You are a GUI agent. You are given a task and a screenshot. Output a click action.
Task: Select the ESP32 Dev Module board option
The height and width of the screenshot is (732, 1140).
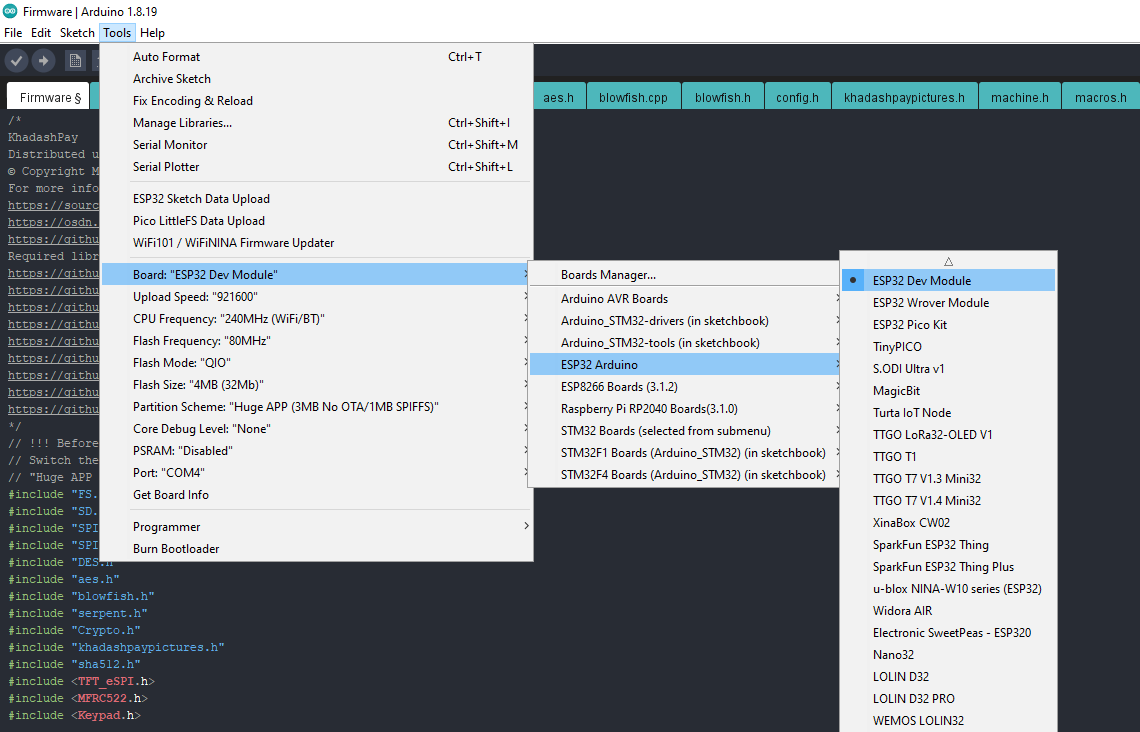coord(948,281)
